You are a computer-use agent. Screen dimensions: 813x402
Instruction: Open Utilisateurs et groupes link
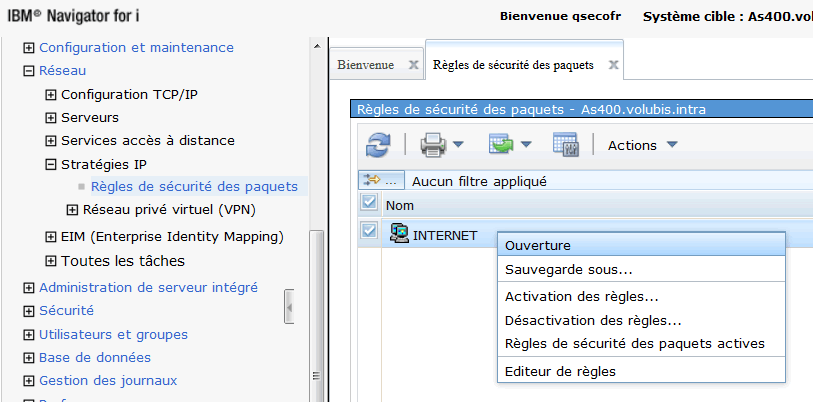[x=114, y=335]
